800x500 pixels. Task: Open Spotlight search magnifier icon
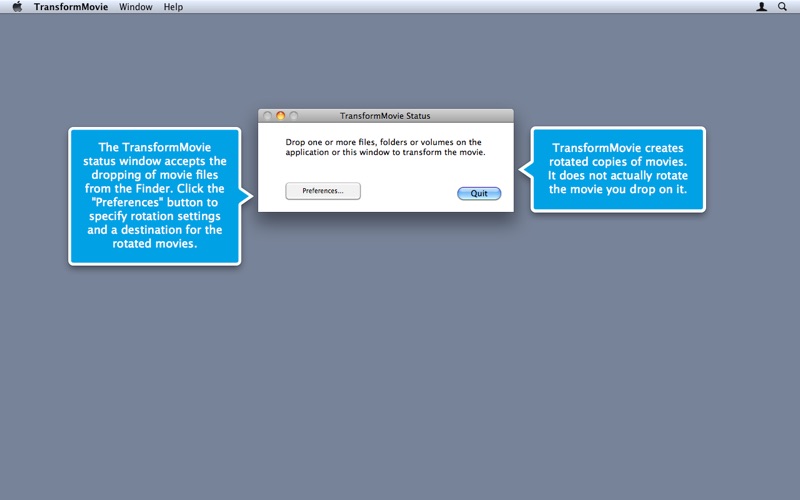782,7
